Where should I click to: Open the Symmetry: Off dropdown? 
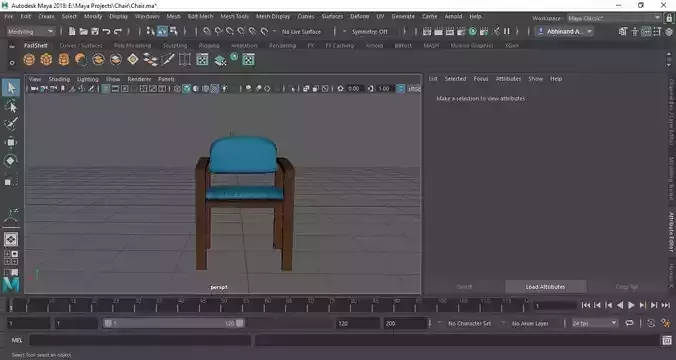tap(370, 31)
